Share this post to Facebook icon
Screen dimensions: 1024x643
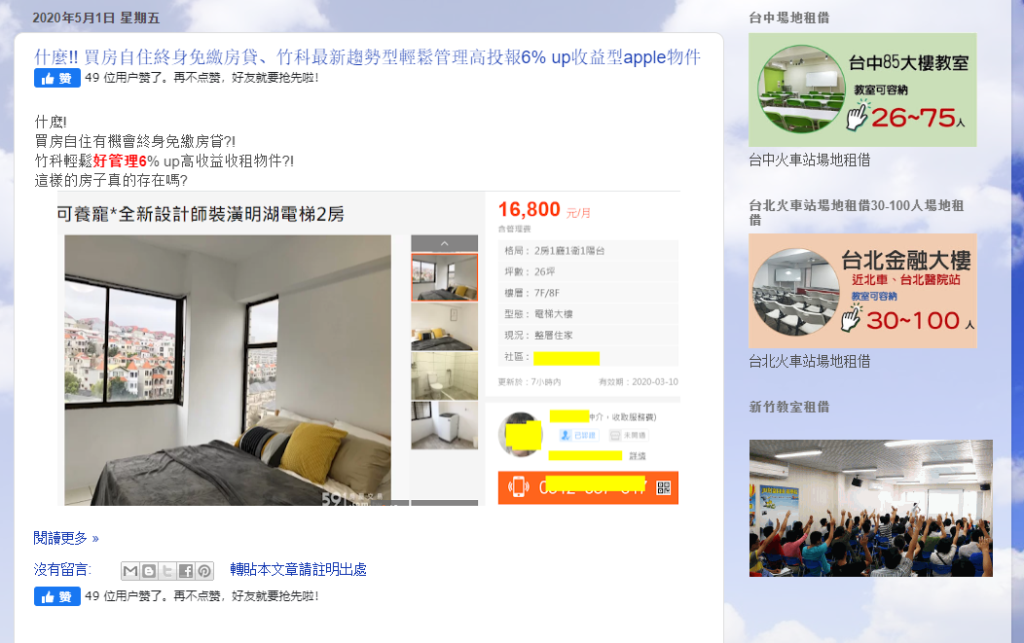[185, 571]
